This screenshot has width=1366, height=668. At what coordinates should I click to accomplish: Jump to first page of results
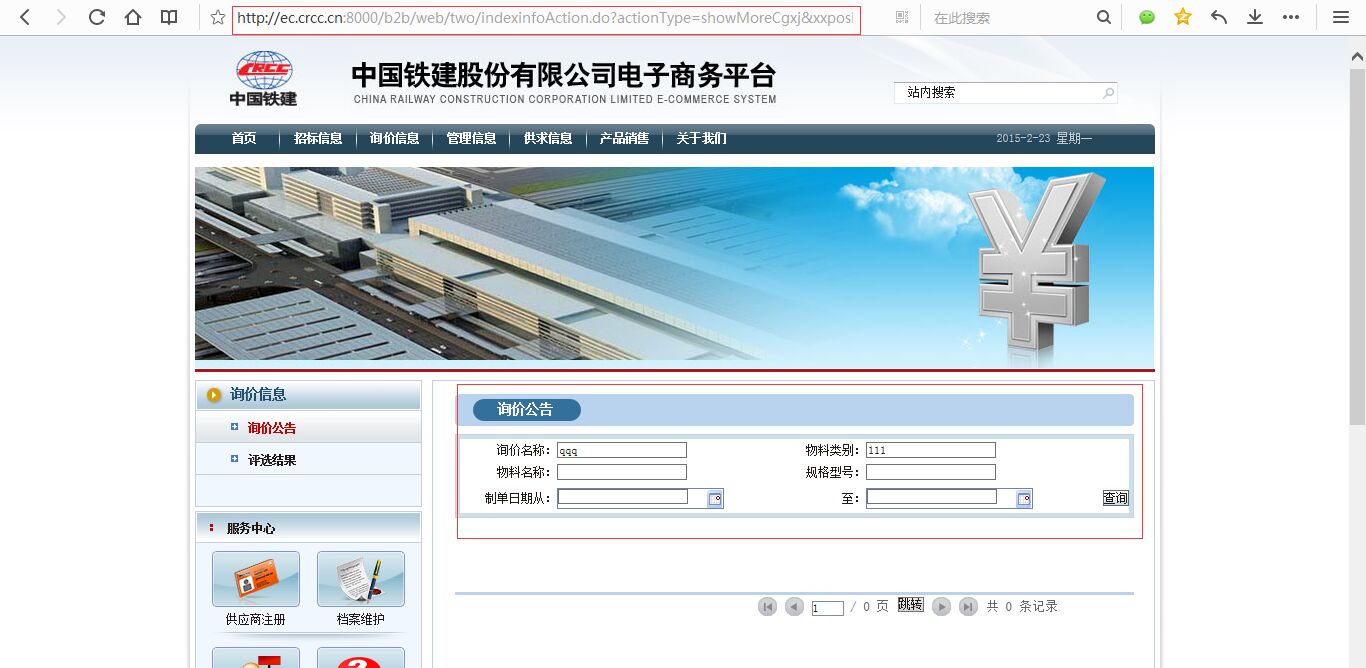(767, 606)
